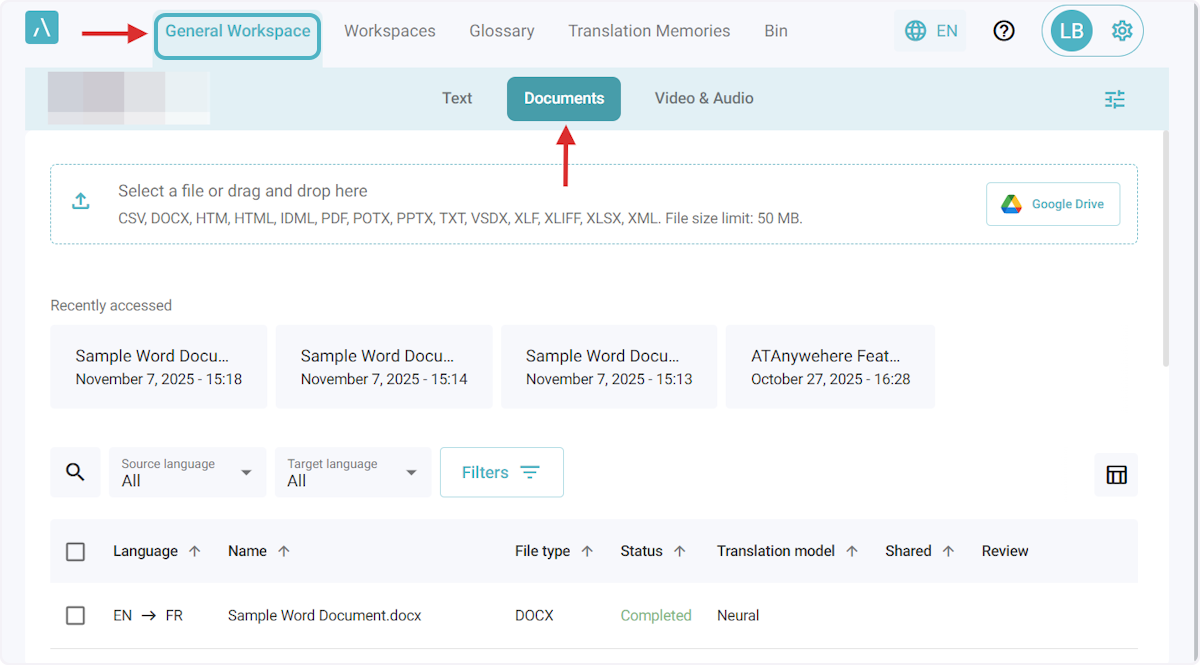Screen dimensions: 1200x665
Task: Open the translation settings sliders icon
Action: click(x=1114, y=99)
